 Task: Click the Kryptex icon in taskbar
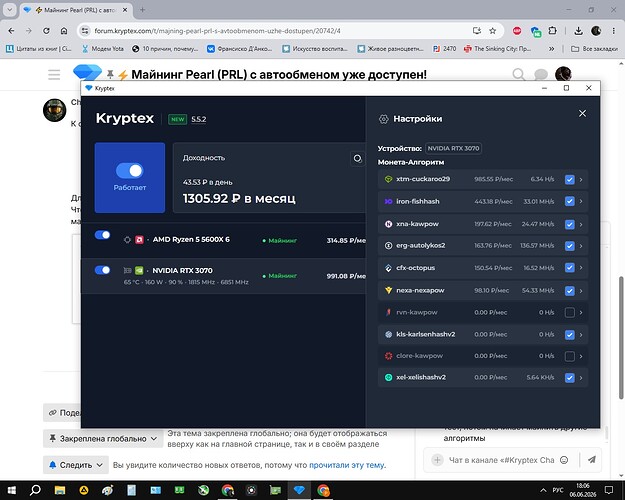click(299, 490)
